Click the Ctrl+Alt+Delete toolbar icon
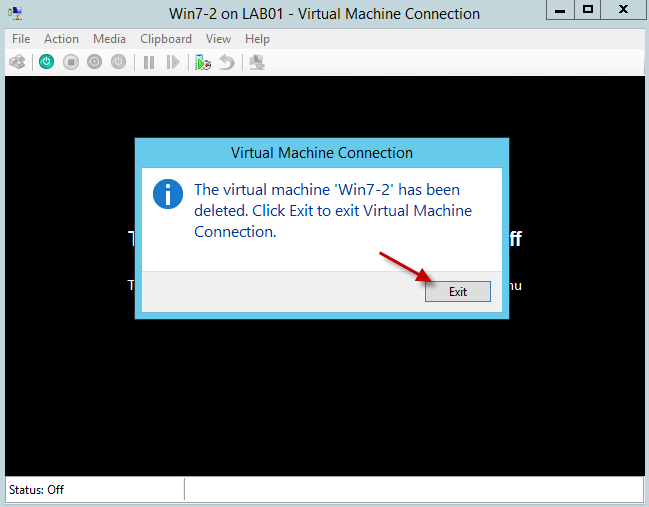Image resolution: width=649 pixels, height=507 pixels. pos(17,62)
